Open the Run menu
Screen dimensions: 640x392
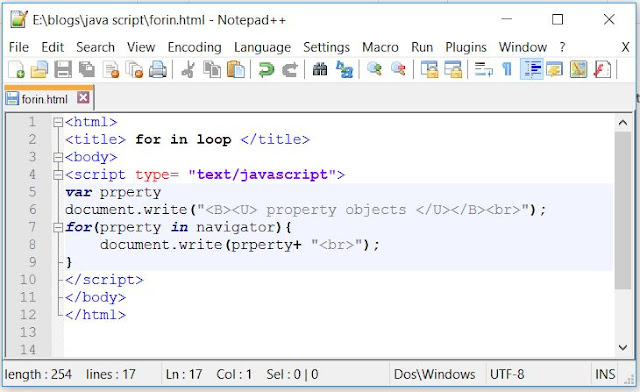point(422,47)
